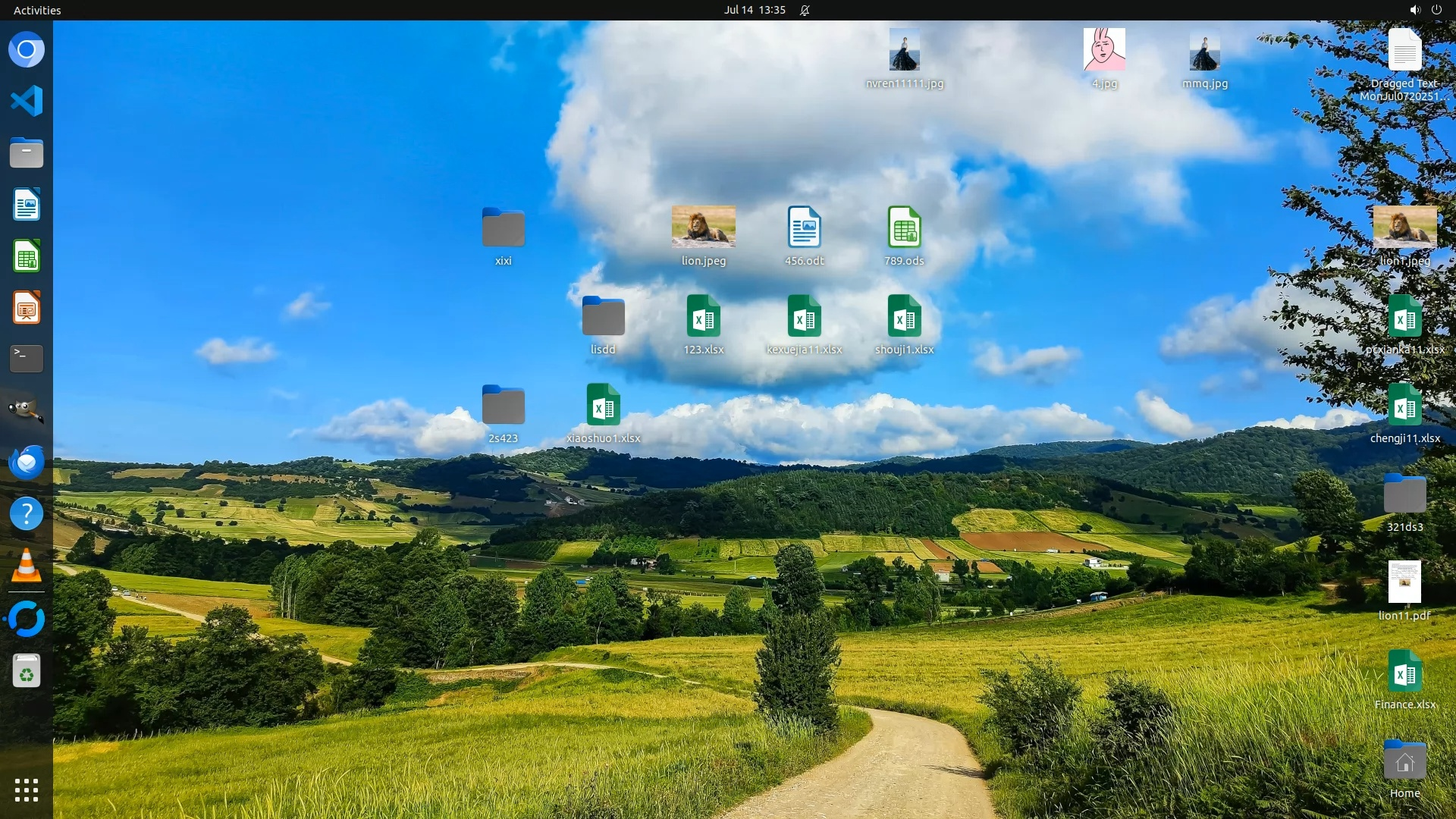Launch VLC media player icon

click(27, 566)
